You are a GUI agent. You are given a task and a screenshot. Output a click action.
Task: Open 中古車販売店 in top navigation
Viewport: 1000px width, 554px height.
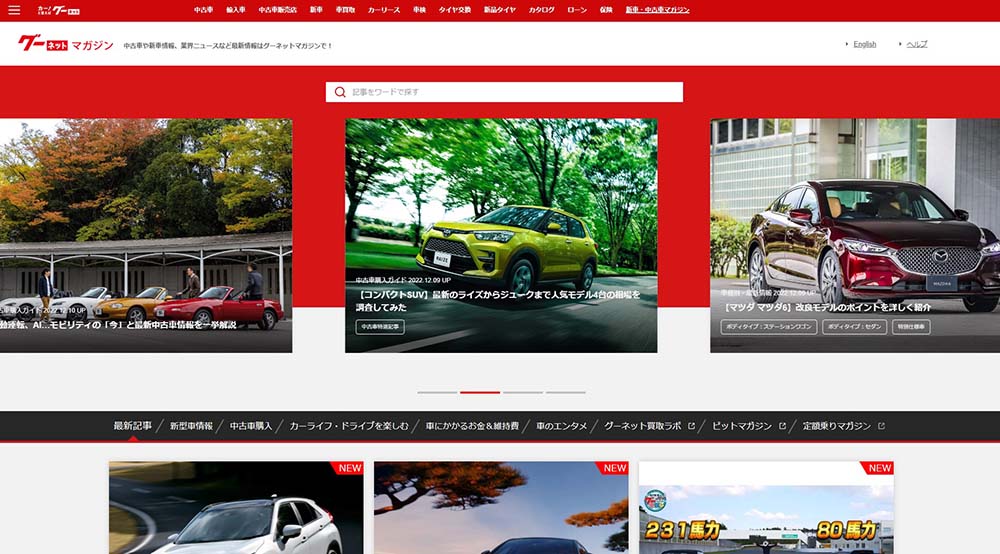click(277, 10)
